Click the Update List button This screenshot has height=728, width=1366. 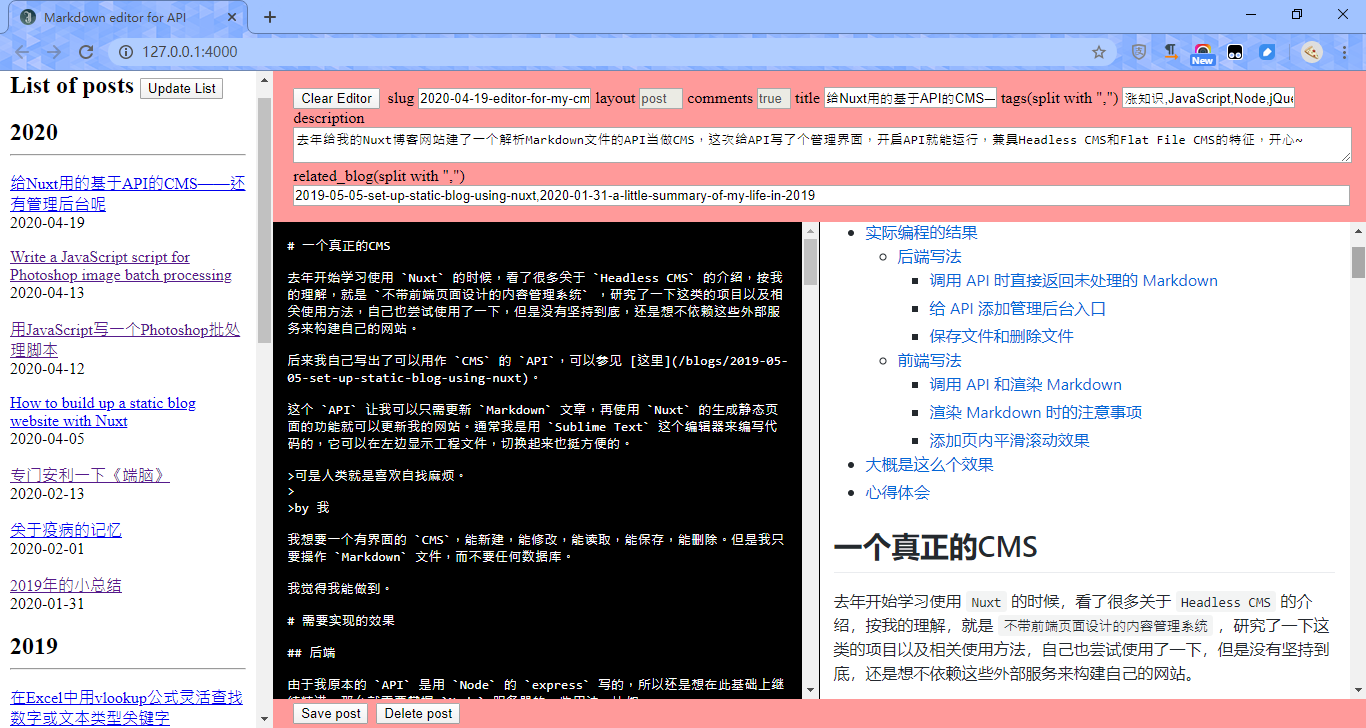(x=181, y=88)
